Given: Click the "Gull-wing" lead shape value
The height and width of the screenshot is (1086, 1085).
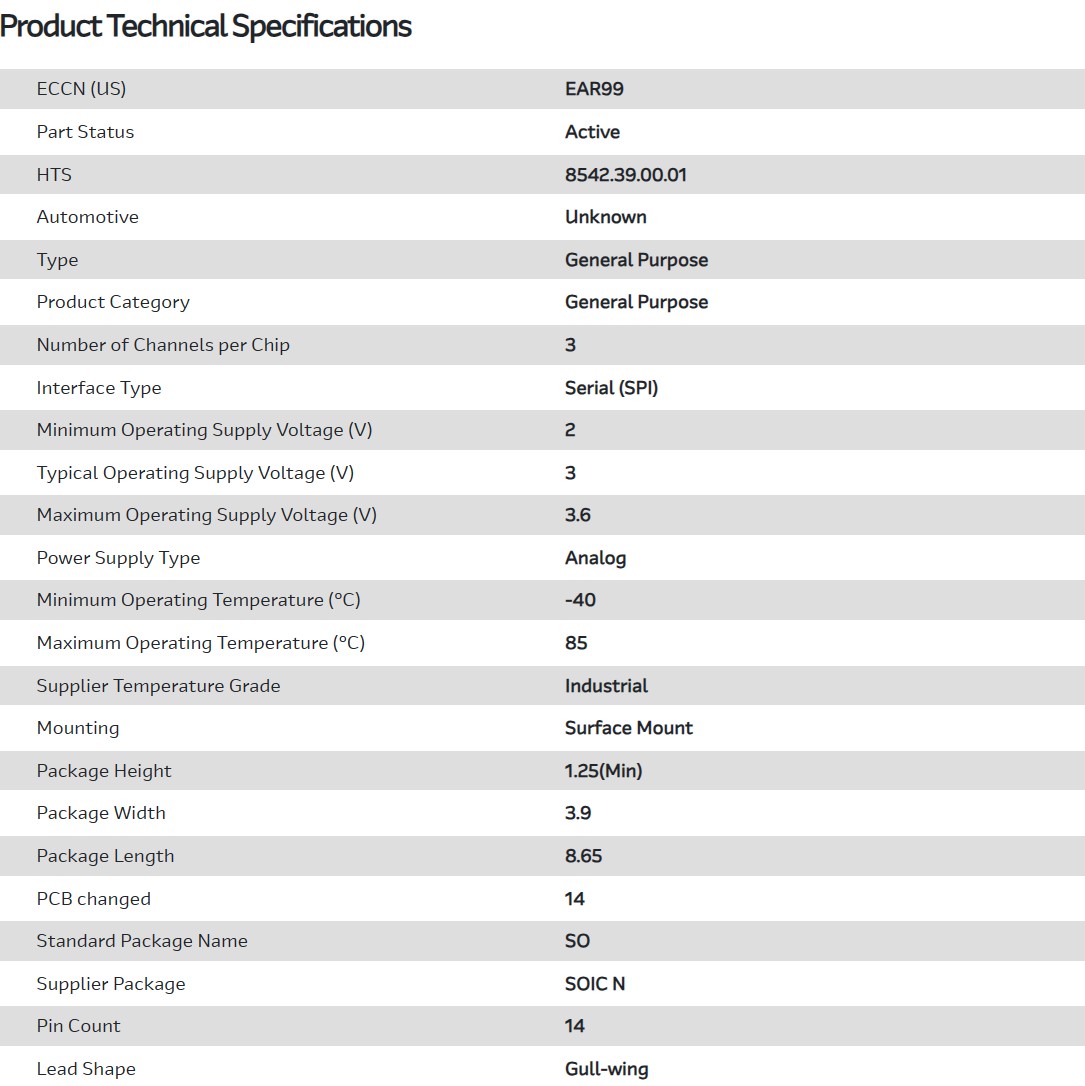Looking at the screenshot, I should point(606,1069).
